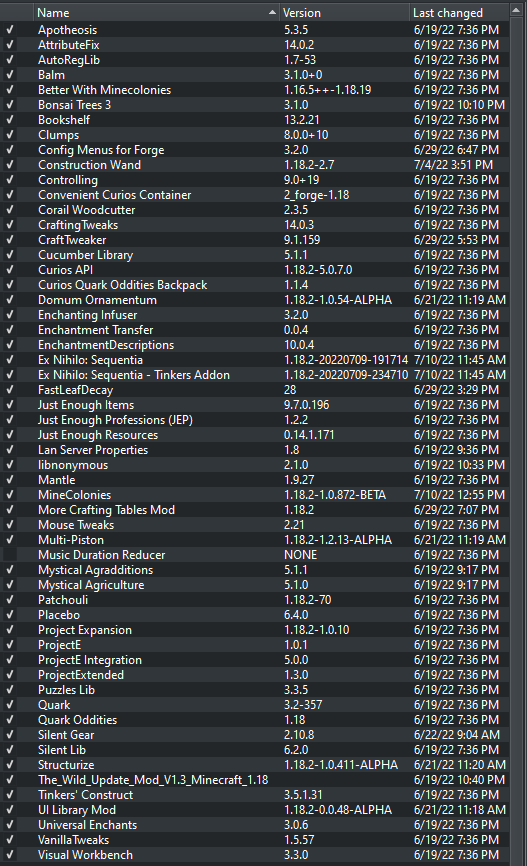Select Quark Oddities mod
The height and width of the screenshot is (866, 527).
pos(254,720)
